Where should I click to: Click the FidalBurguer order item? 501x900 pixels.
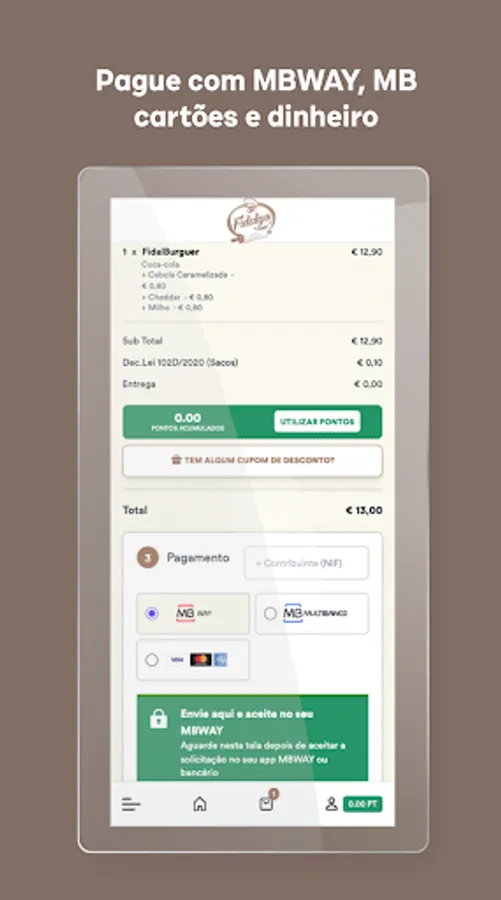[x=170, y=251]
